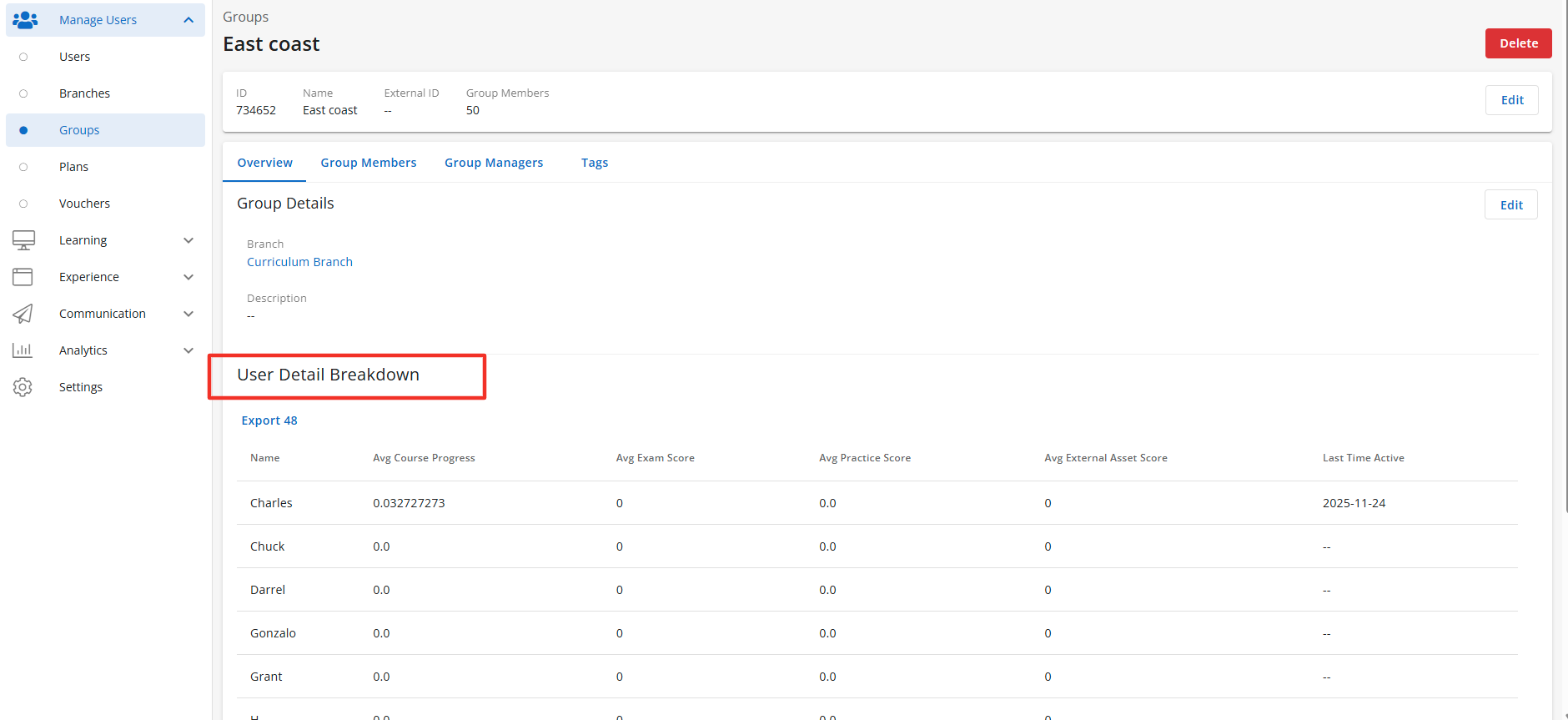1568x720 pixels.
Task: Click Edit button in Group Details section
Action: pyautogui.click(x=1510, y=205)
